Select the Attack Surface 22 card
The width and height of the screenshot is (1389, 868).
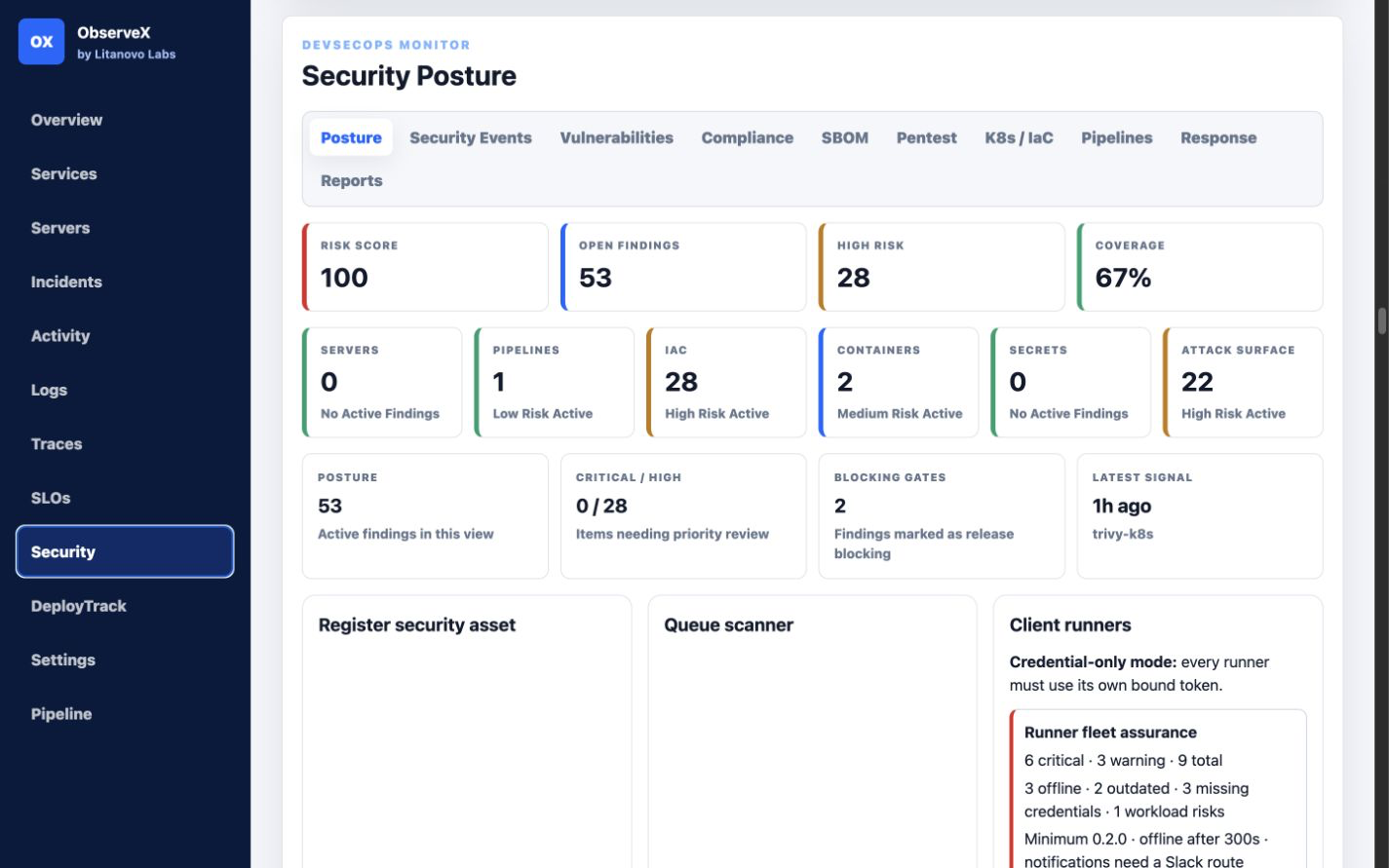[1243, 382]
